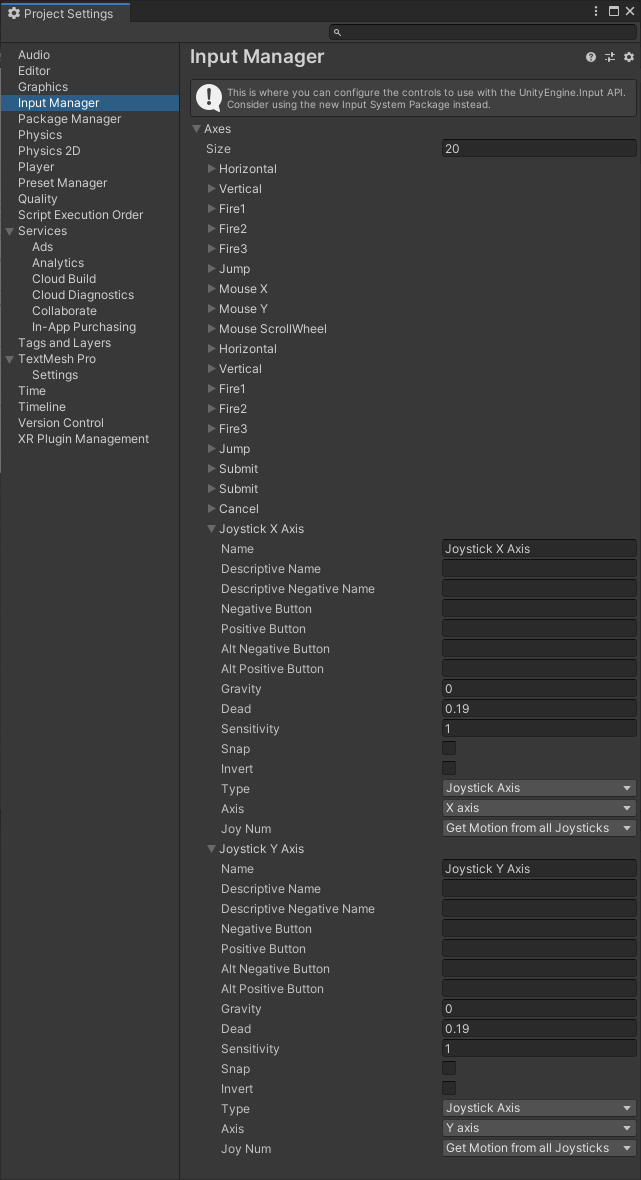
Task: Maximize the Project Settings window
Action: (x=613, y=12)
